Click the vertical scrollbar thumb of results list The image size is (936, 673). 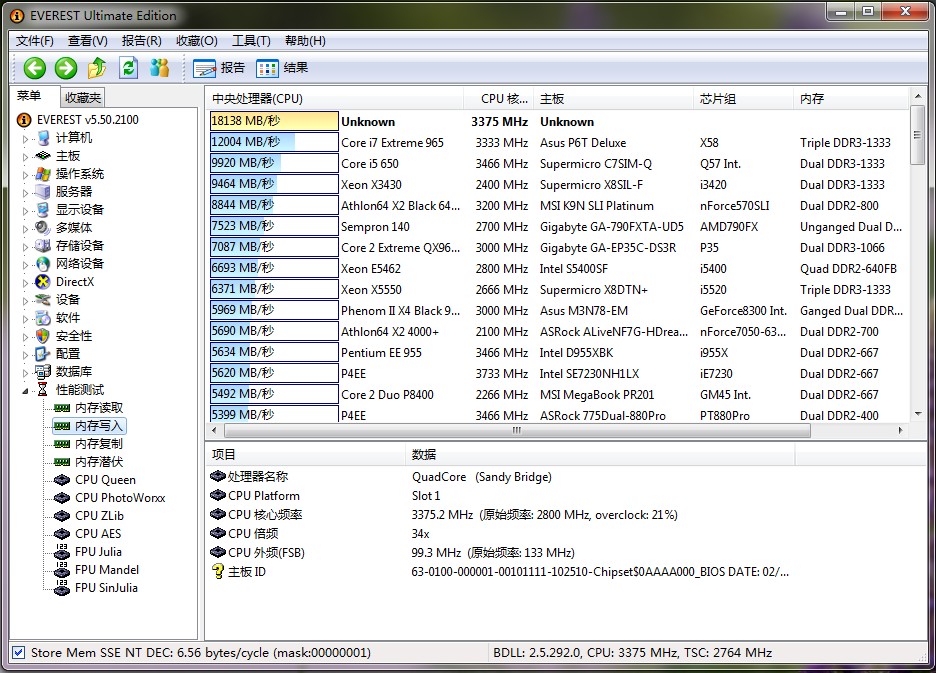tap(917, 136)
